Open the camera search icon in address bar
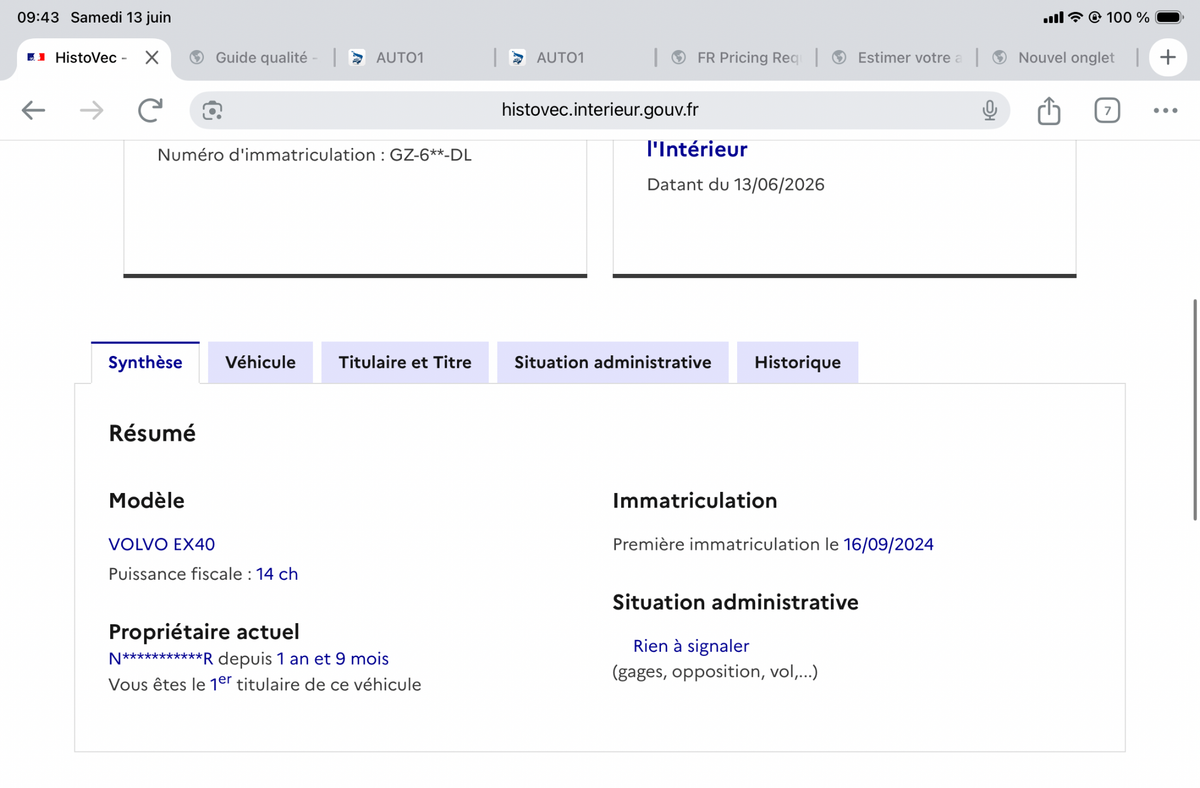This screenshot has height=788, width=1200. pyautogui.click(x=212, y=110)
